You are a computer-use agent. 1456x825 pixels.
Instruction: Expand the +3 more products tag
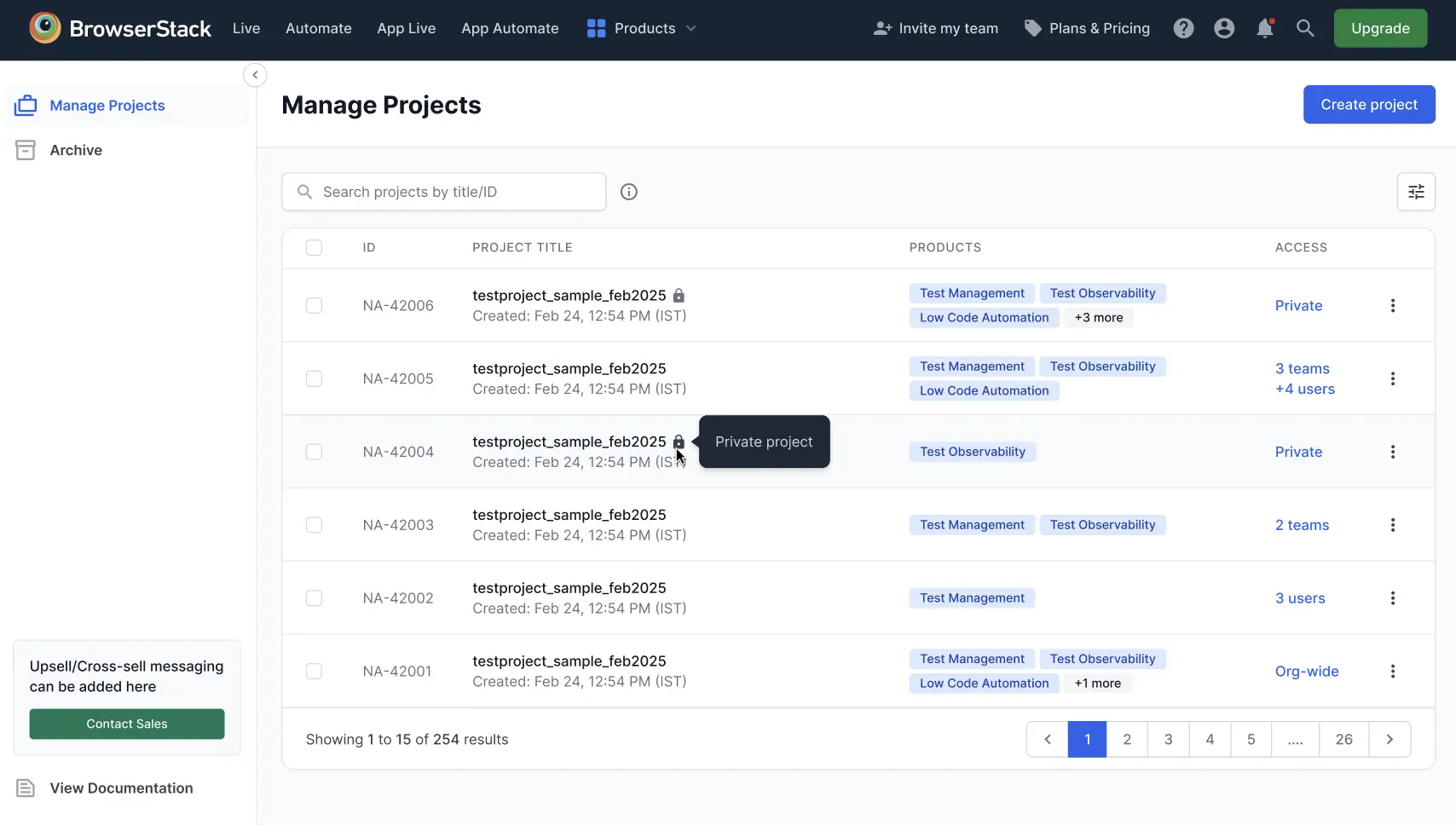coord(1098,318)
